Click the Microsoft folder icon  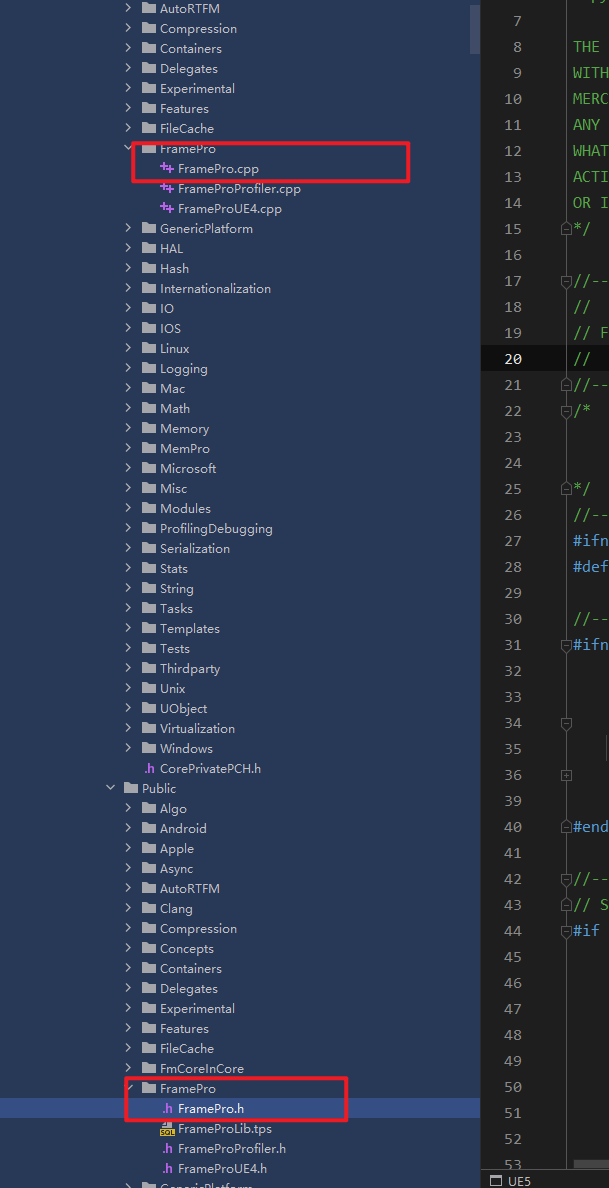[148, 468]
